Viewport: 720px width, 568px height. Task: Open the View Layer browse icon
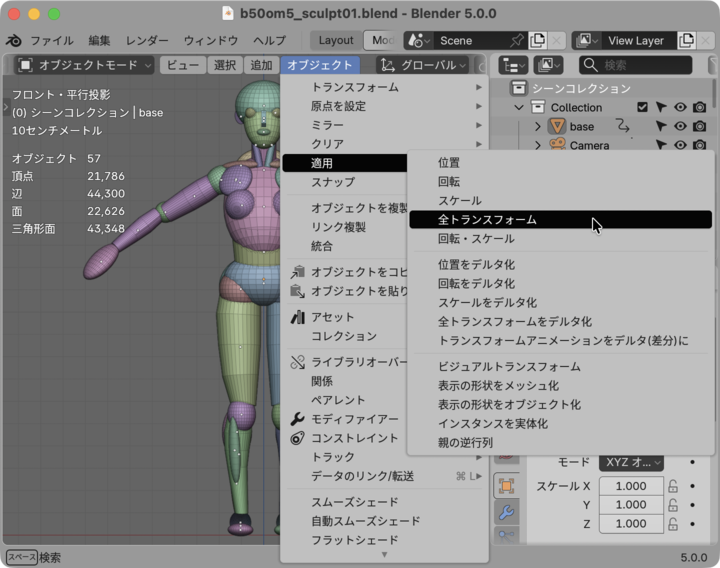pyautogui.click(x=586, y=40)
